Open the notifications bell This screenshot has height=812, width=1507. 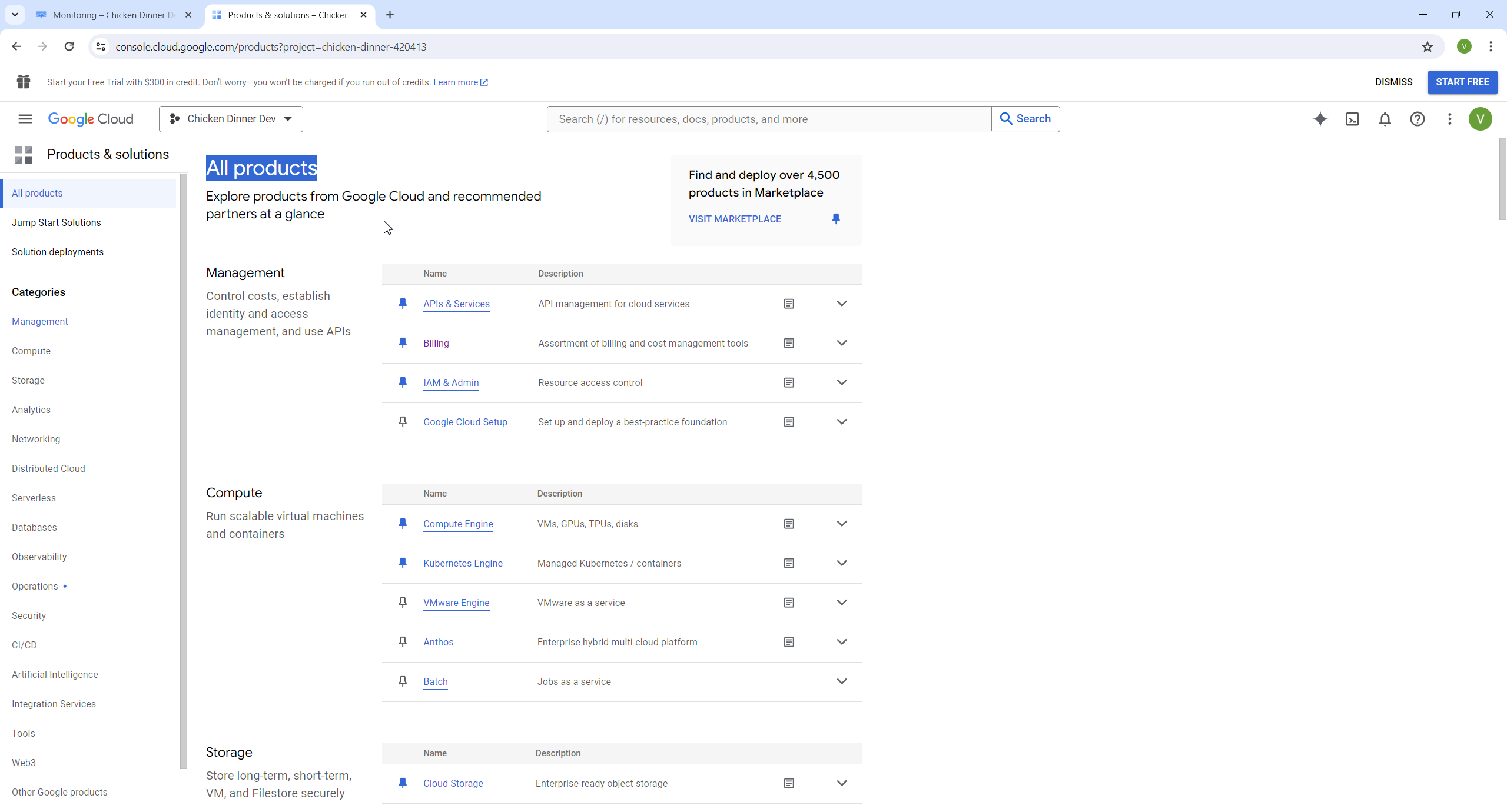click(x=1385, y=119)
